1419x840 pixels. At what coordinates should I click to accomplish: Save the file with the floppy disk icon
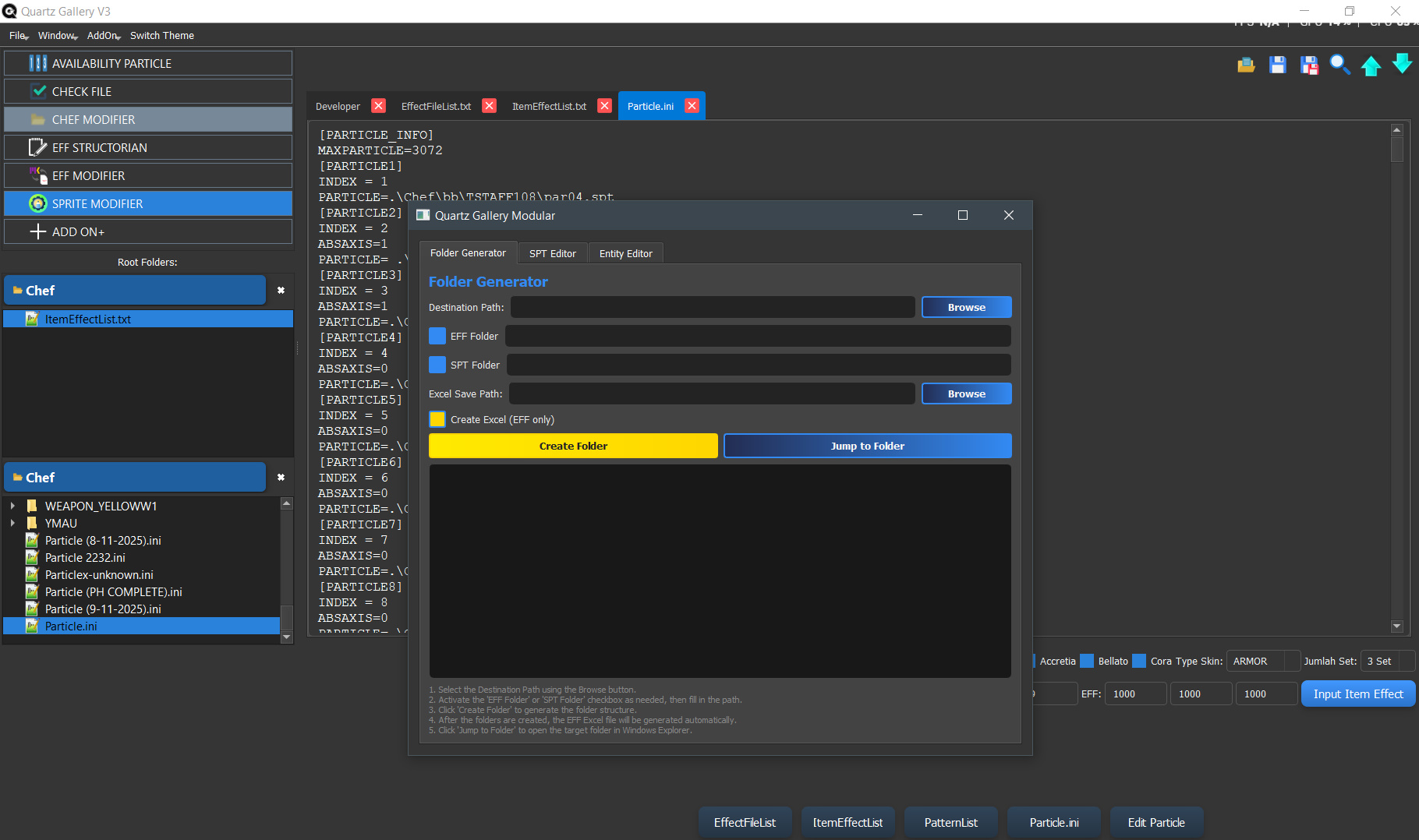coord(1277,65)
